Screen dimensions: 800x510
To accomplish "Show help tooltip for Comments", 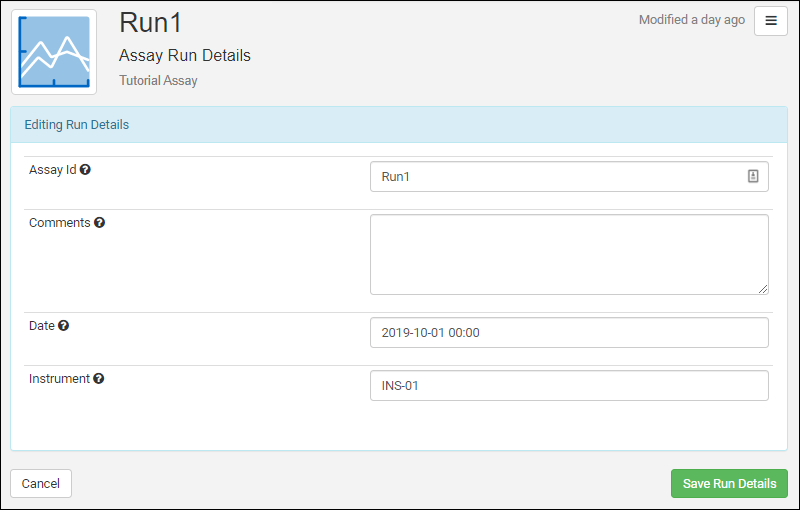I will pos(99,223).
